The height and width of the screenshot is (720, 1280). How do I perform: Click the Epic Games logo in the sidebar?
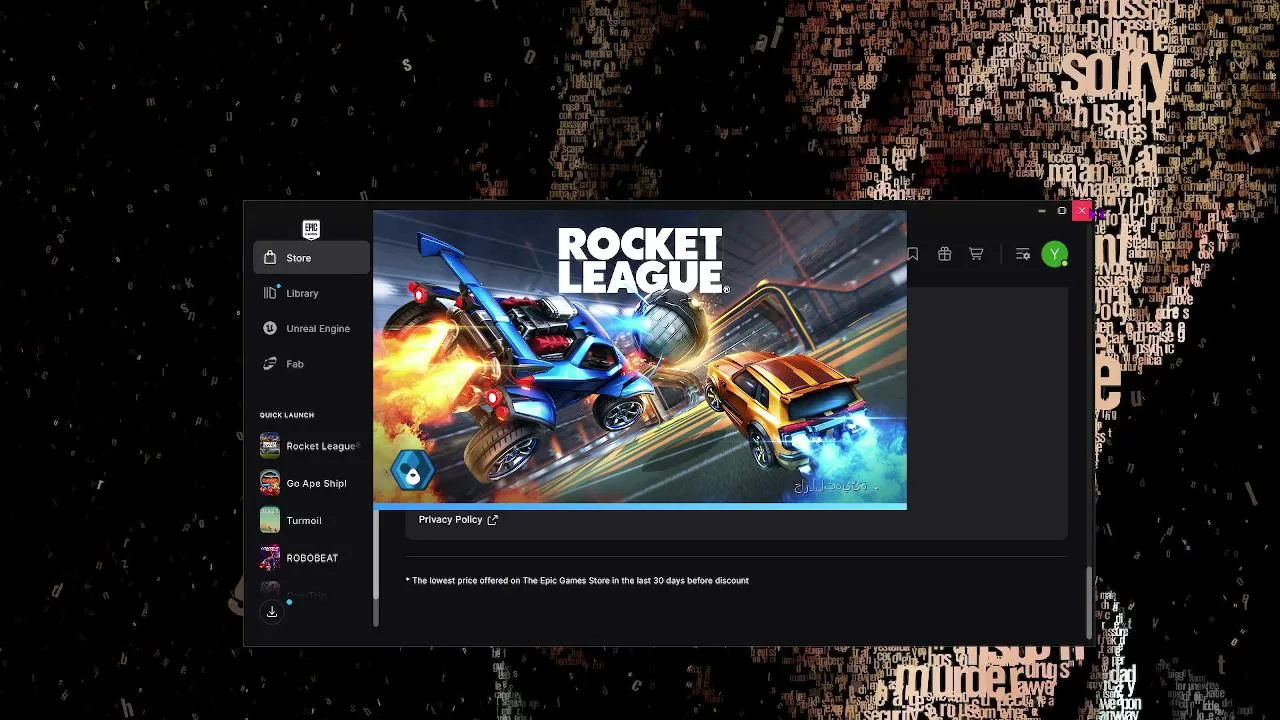point(311,229)
